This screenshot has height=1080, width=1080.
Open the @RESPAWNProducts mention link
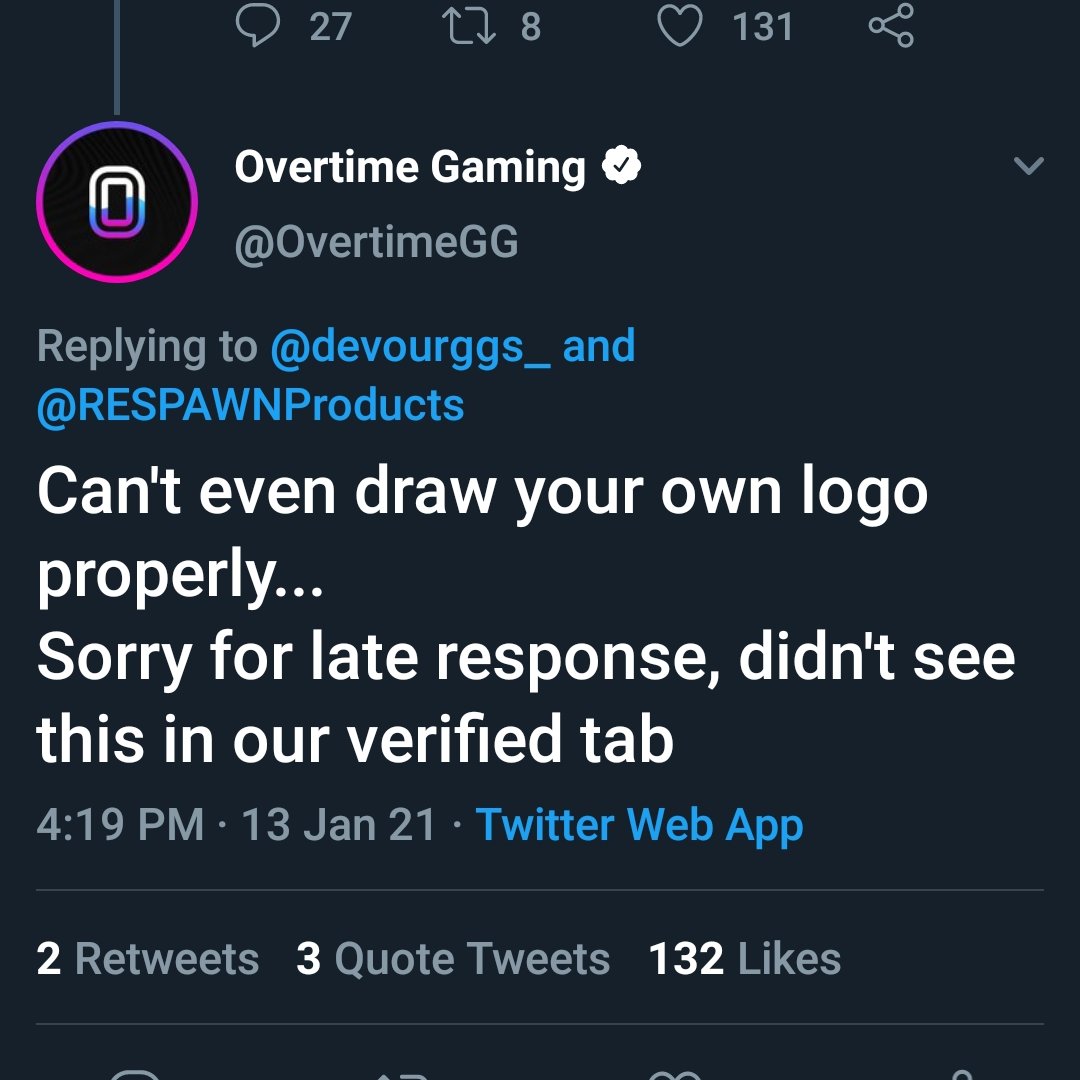250,405
